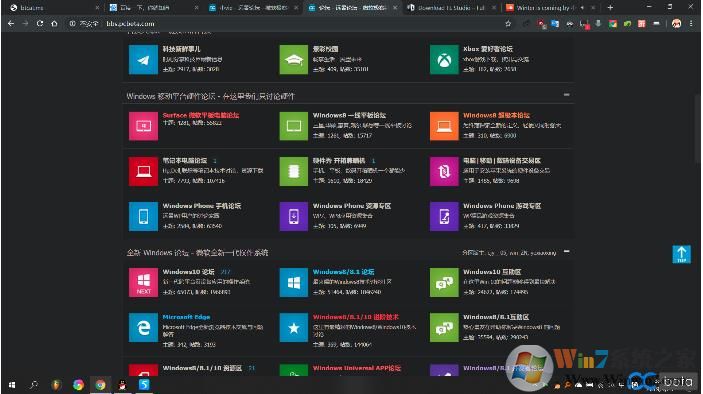Open the pink Surface forum tile

(x=143, y=126)
